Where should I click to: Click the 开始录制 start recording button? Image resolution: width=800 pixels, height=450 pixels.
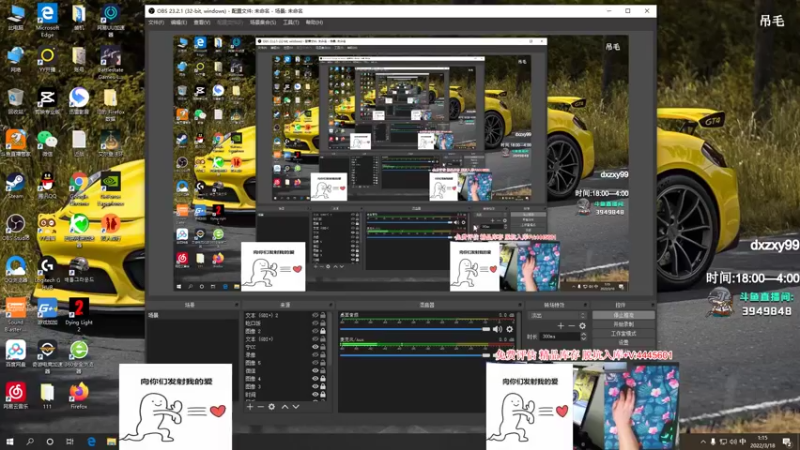623,324
